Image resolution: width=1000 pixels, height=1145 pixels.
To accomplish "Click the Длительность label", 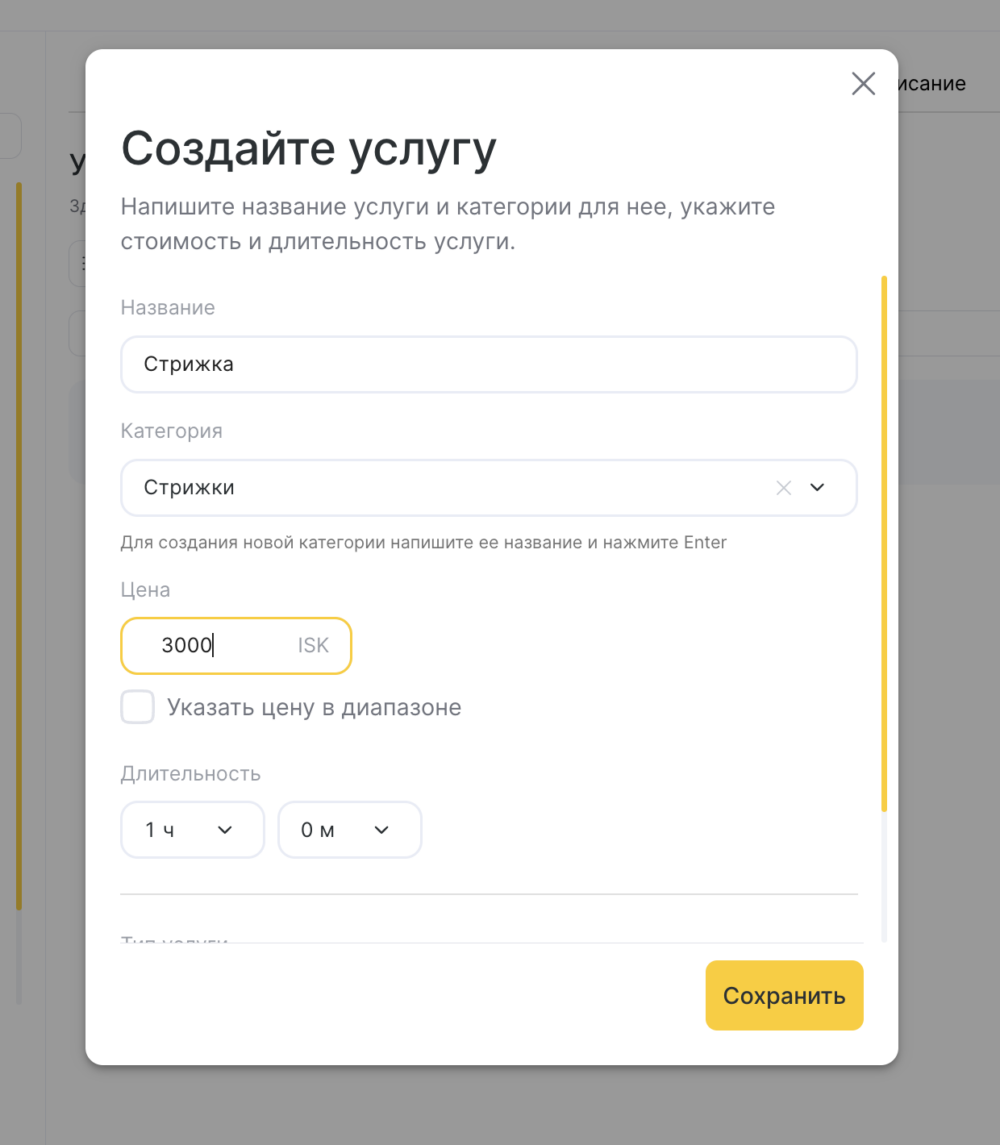I will click(x=191, y=773).
